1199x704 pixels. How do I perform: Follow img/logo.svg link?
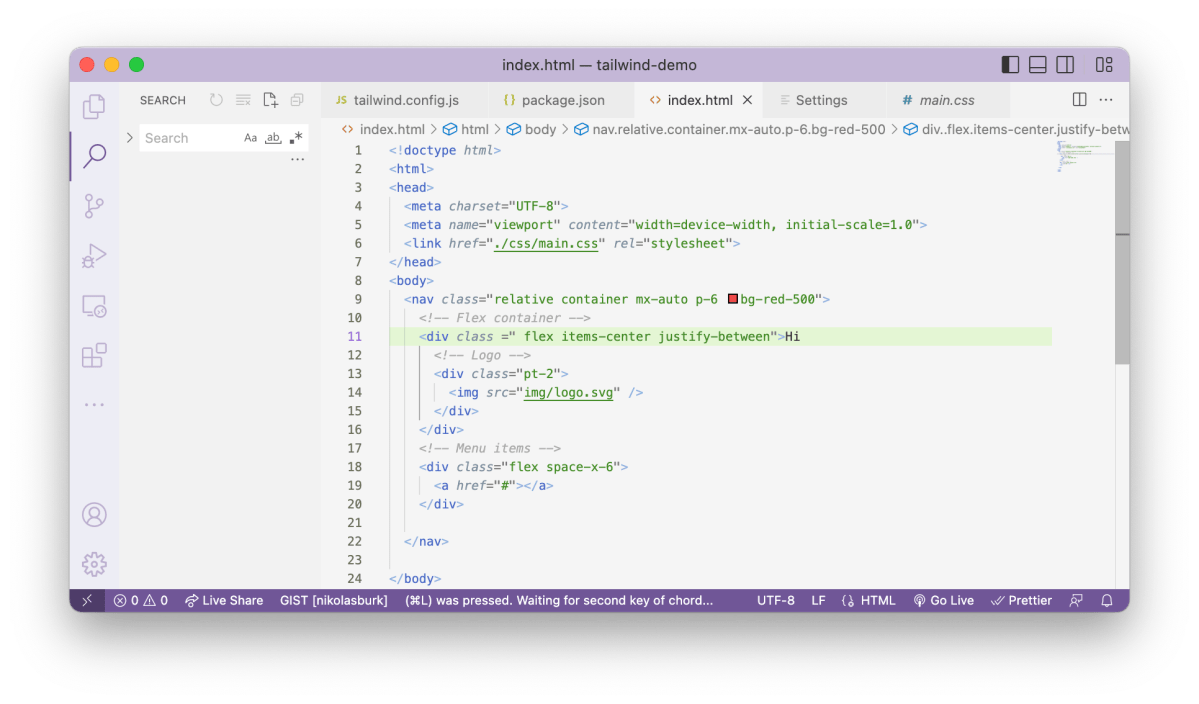pyautogui.click(x=568, y=392)
